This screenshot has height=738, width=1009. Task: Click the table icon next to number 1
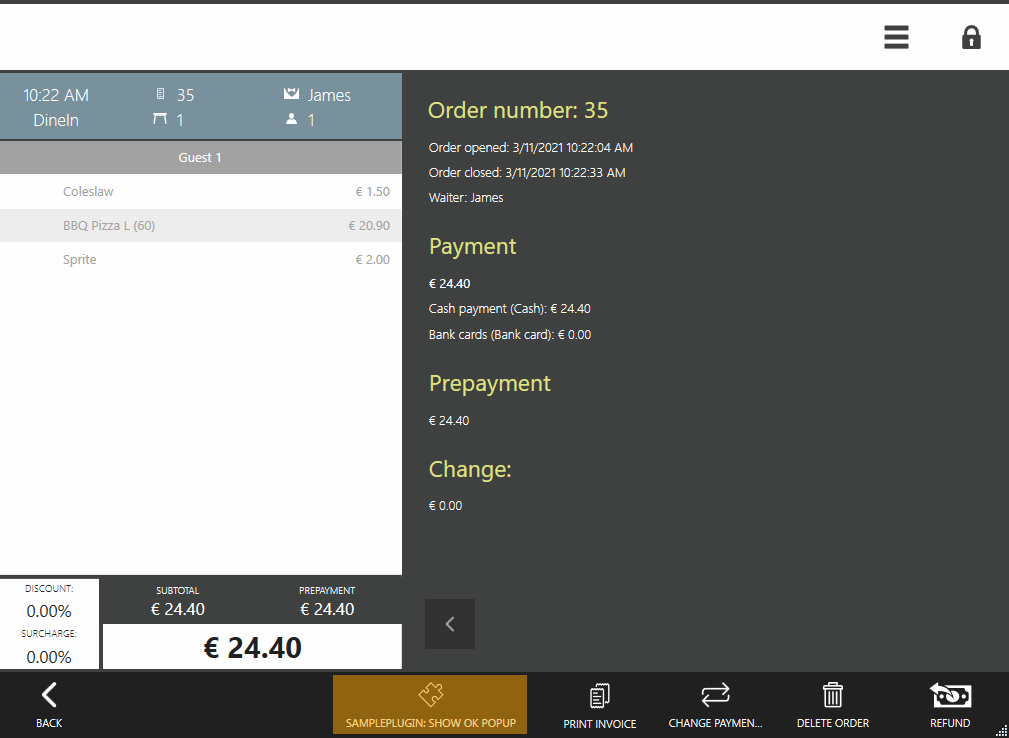[x=160, y=120]
